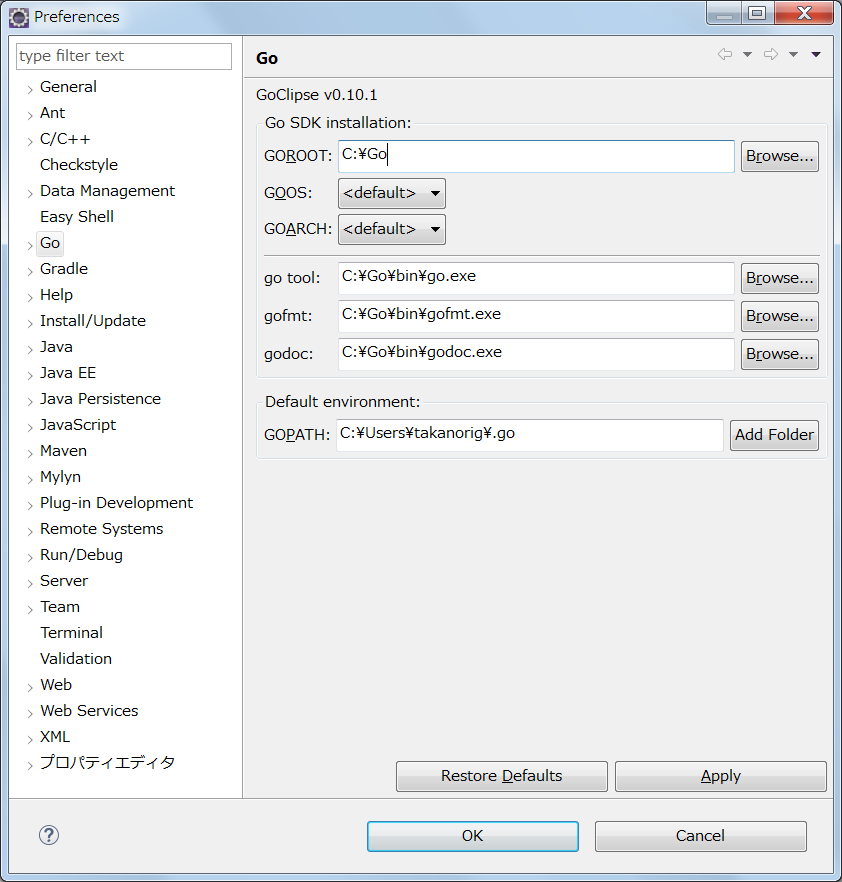Browse for the godoc executable

[779, 354]
